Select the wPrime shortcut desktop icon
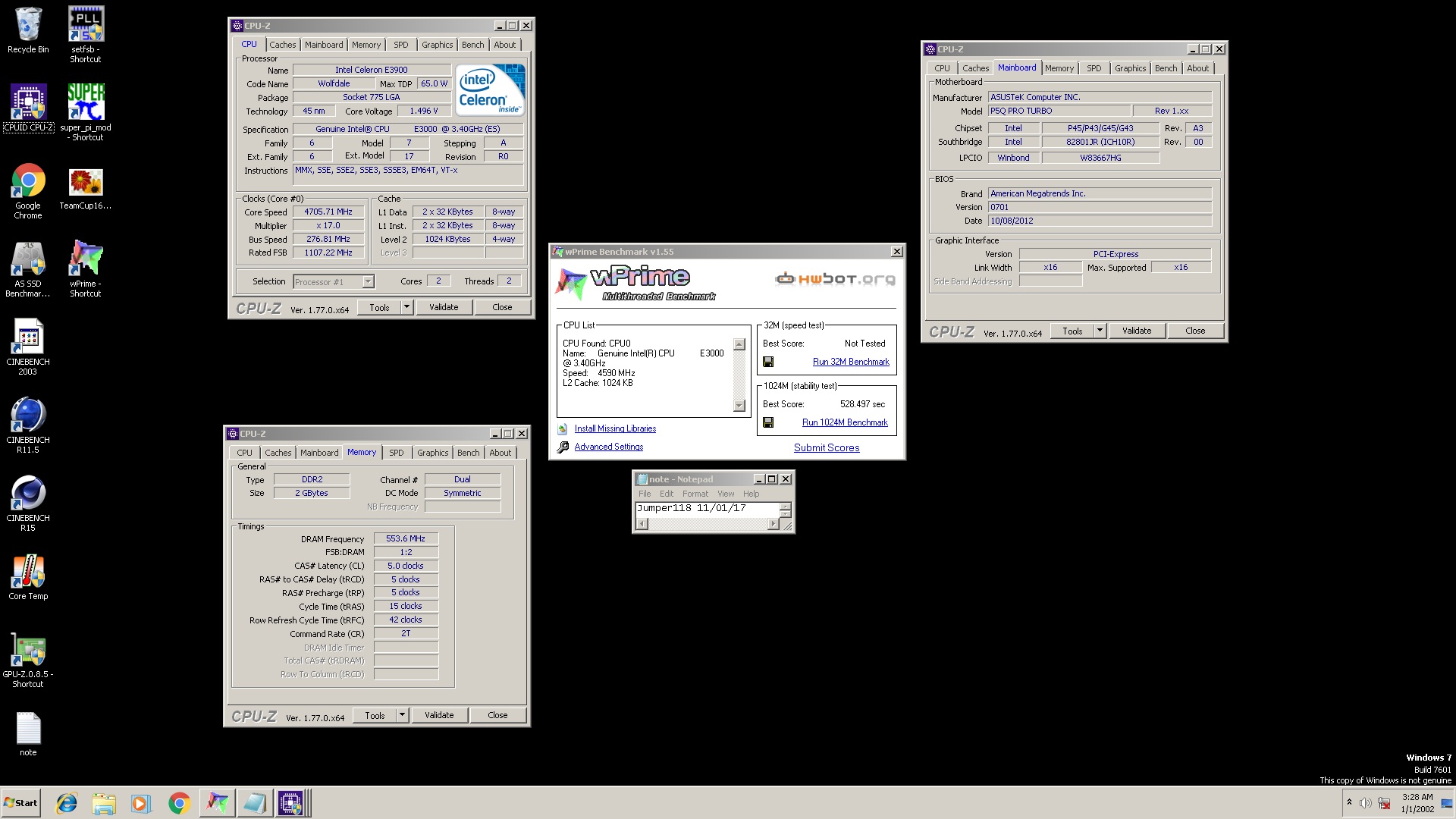The image size is (1456, 819). point(86,269)
